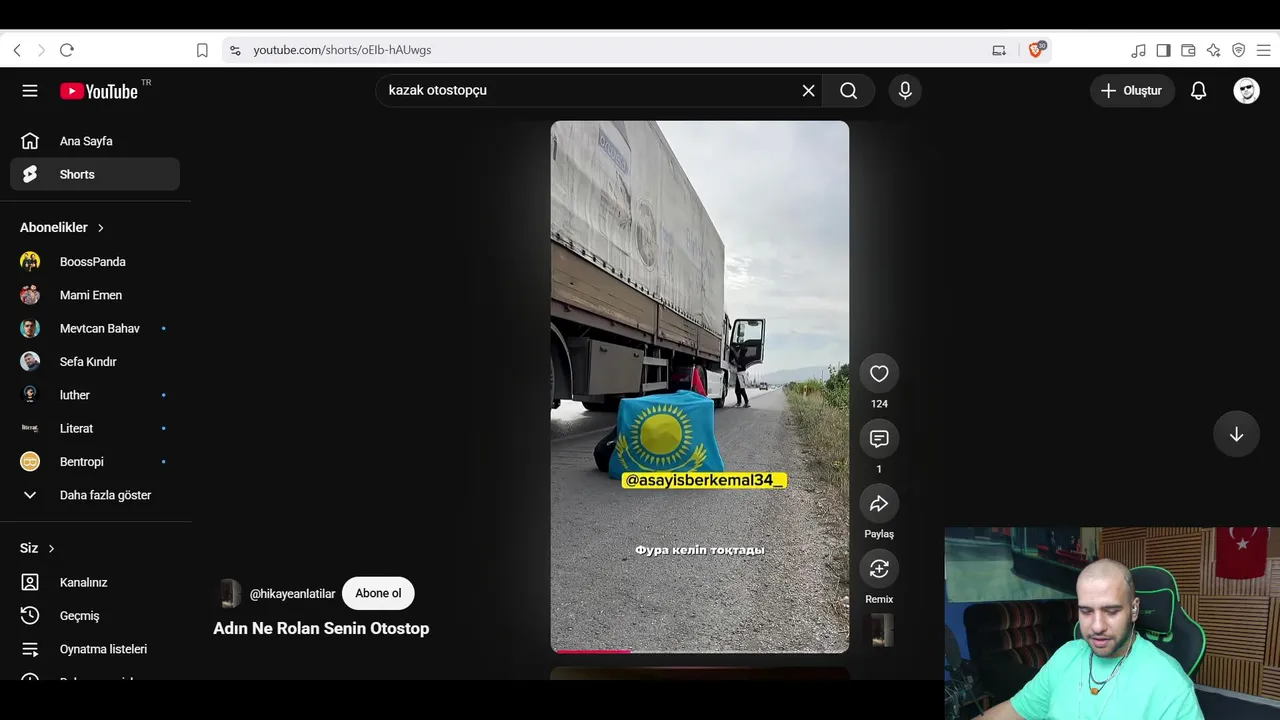Open the Mevtcan Bahav subscription channel
The image size is (1280, 720).
point(95,328)
